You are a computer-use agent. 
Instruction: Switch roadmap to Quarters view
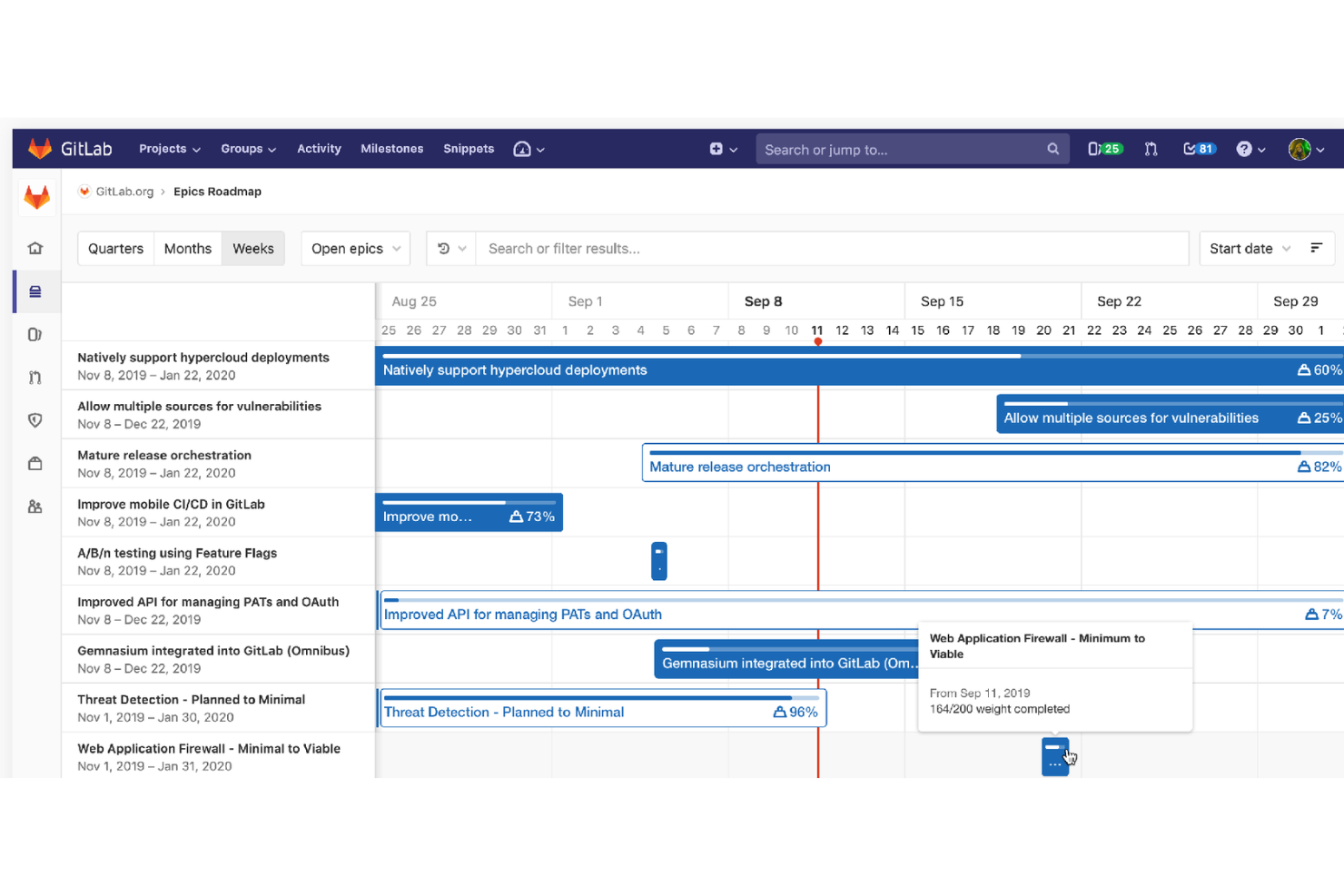tap(115, 249)
